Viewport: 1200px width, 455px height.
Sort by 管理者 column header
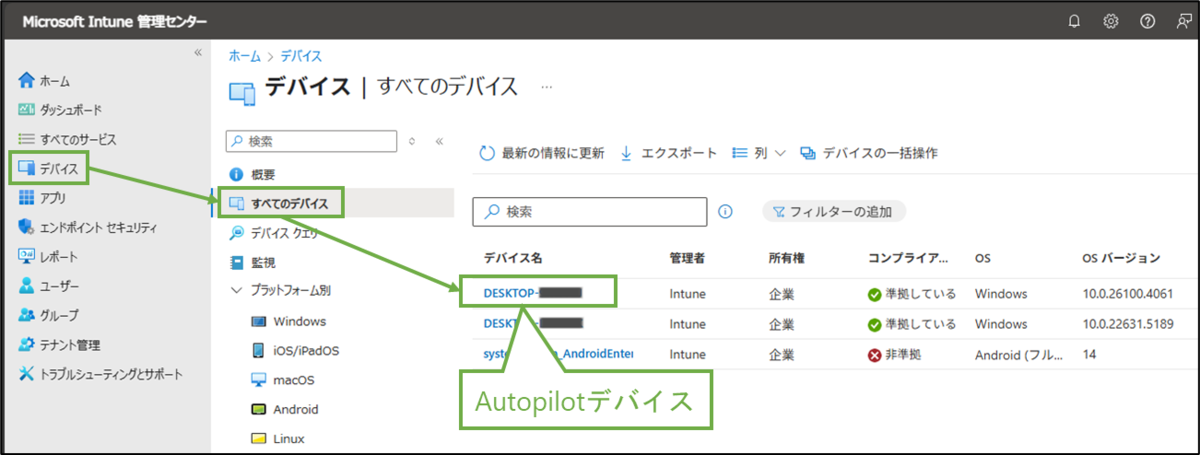pyautogui.click(x=687, y=258)
